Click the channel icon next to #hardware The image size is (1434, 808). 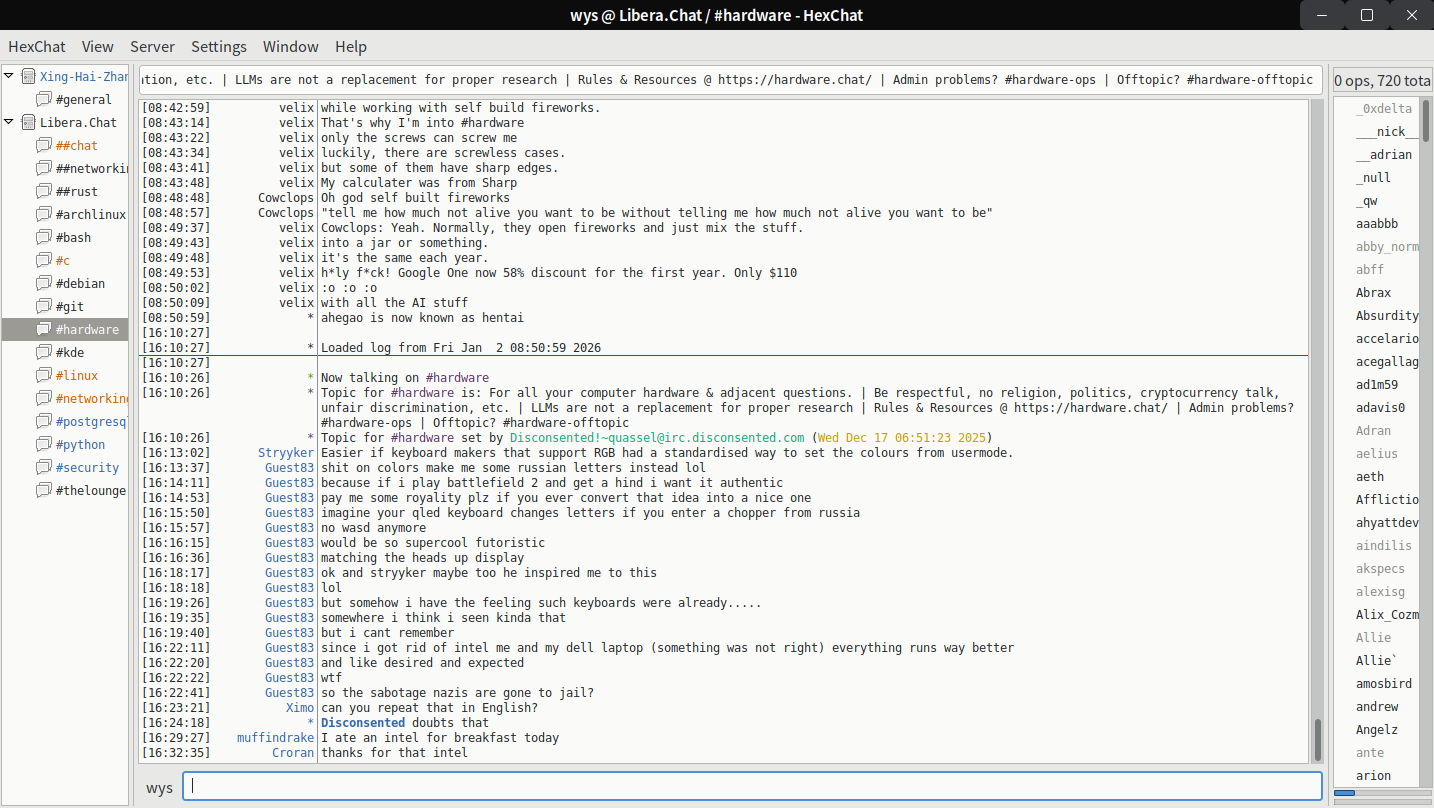click(x=44, y=329)
